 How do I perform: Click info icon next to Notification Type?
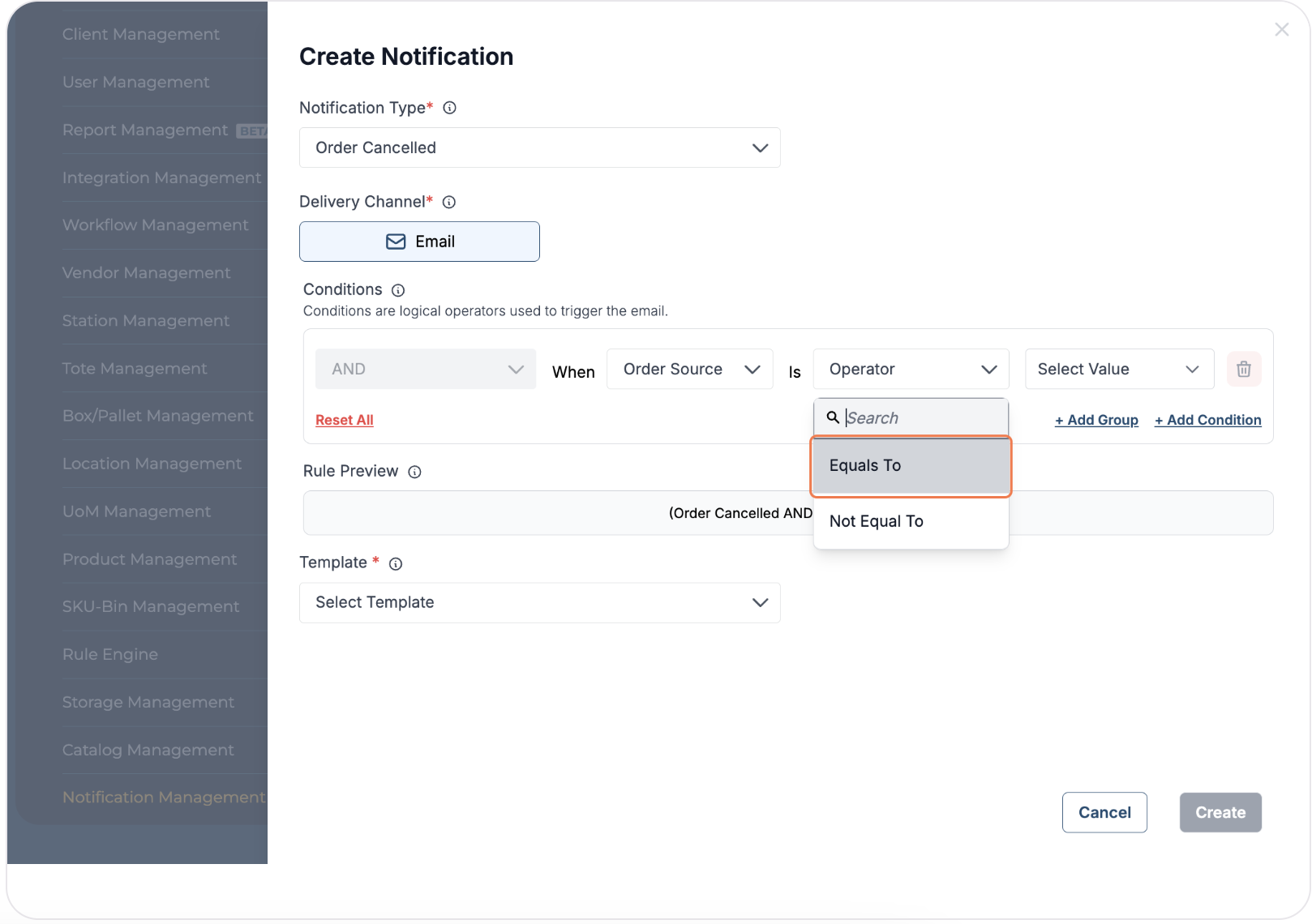[450, 108]
